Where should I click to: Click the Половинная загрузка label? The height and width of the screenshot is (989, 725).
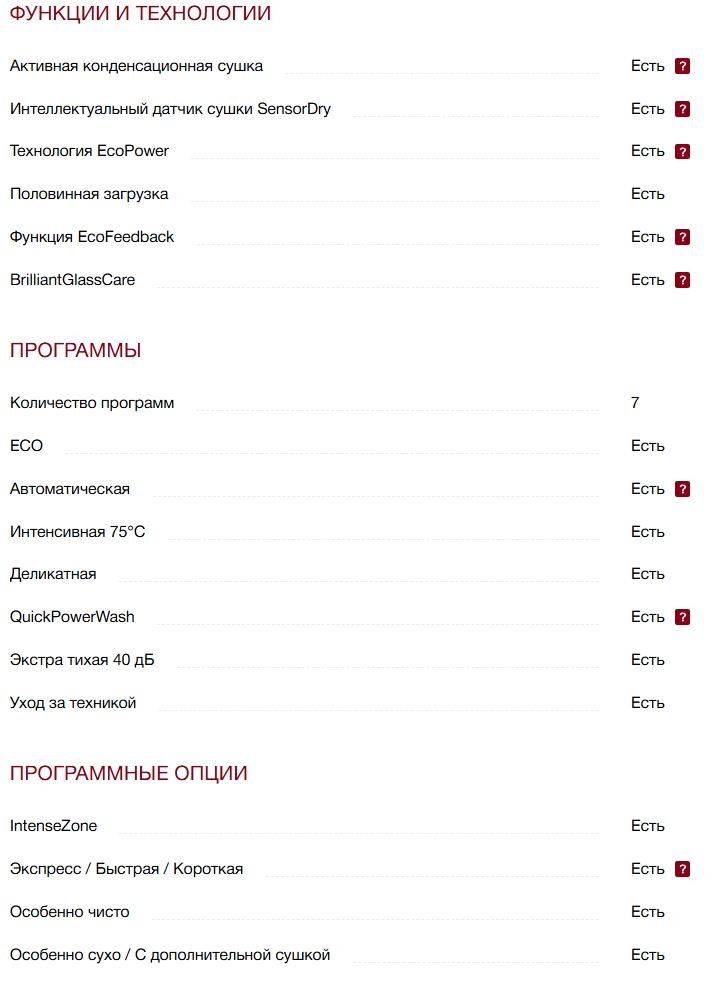[89, 194]
